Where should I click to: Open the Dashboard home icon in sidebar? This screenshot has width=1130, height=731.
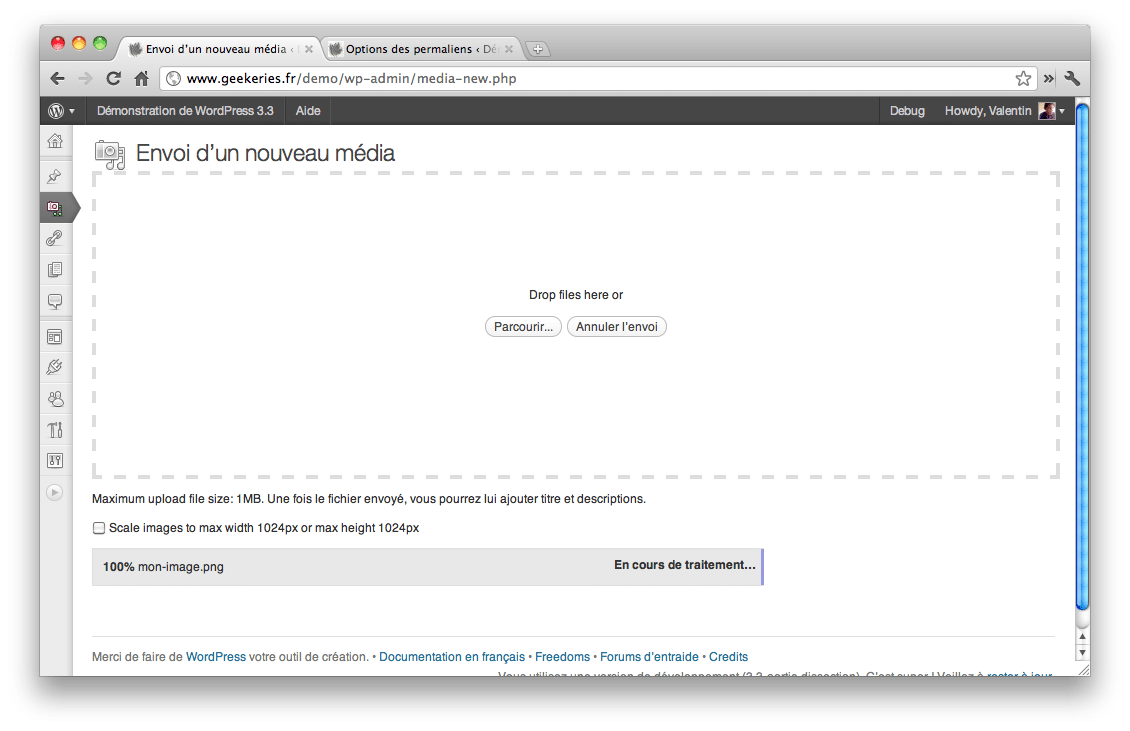[x=55, y=141]
